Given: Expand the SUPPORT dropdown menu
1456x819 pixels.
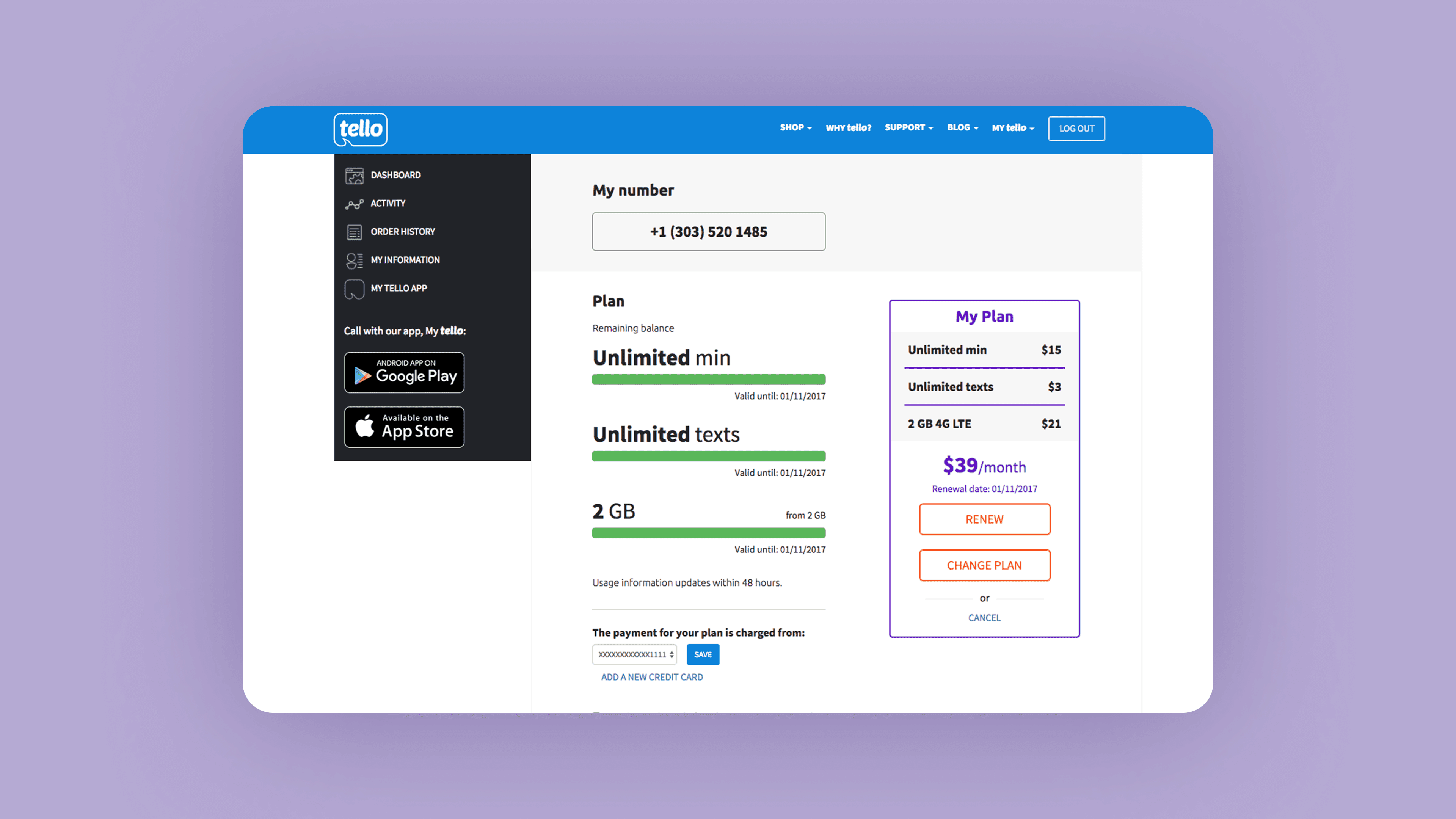Looking at the screenshot, I should [908, 128].
